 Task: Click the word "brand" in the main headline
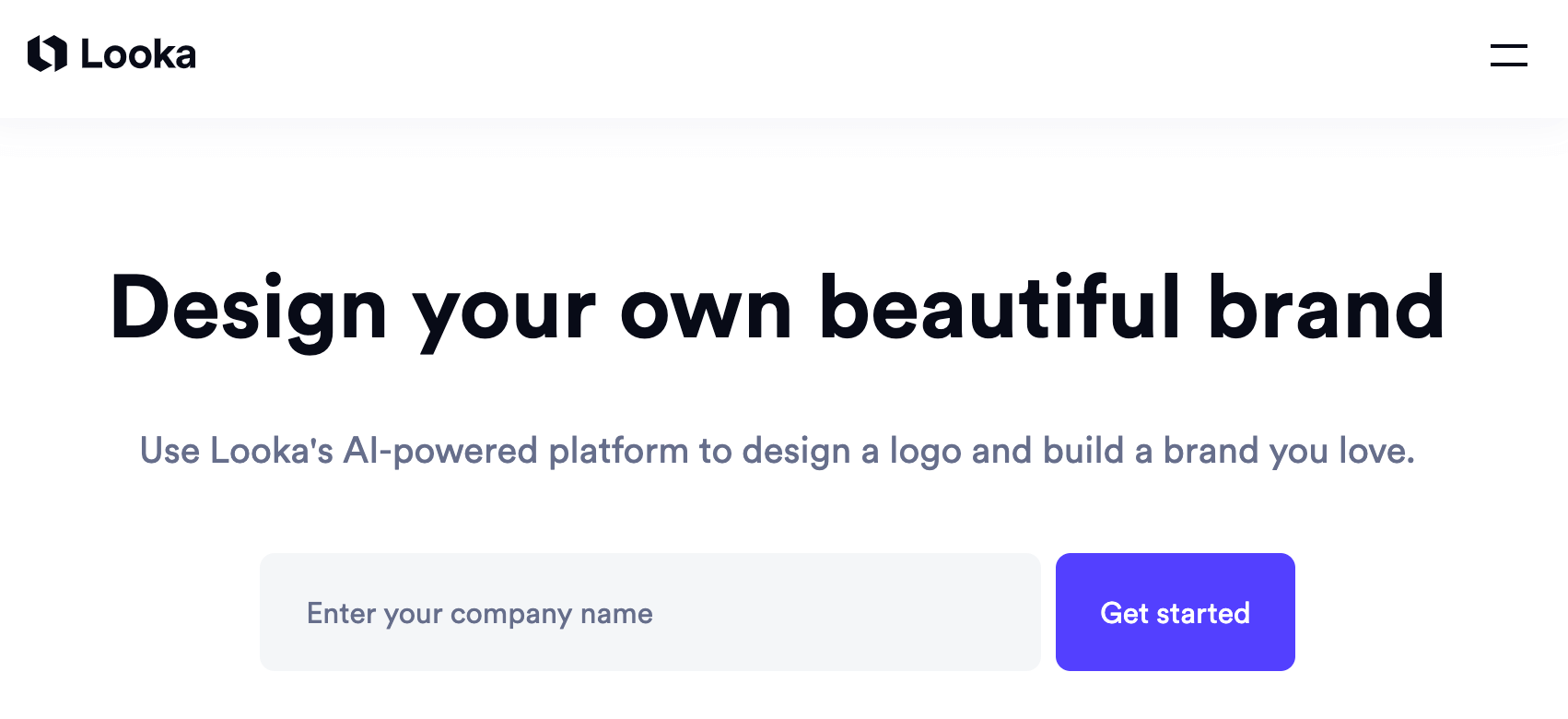point(1326,309)
